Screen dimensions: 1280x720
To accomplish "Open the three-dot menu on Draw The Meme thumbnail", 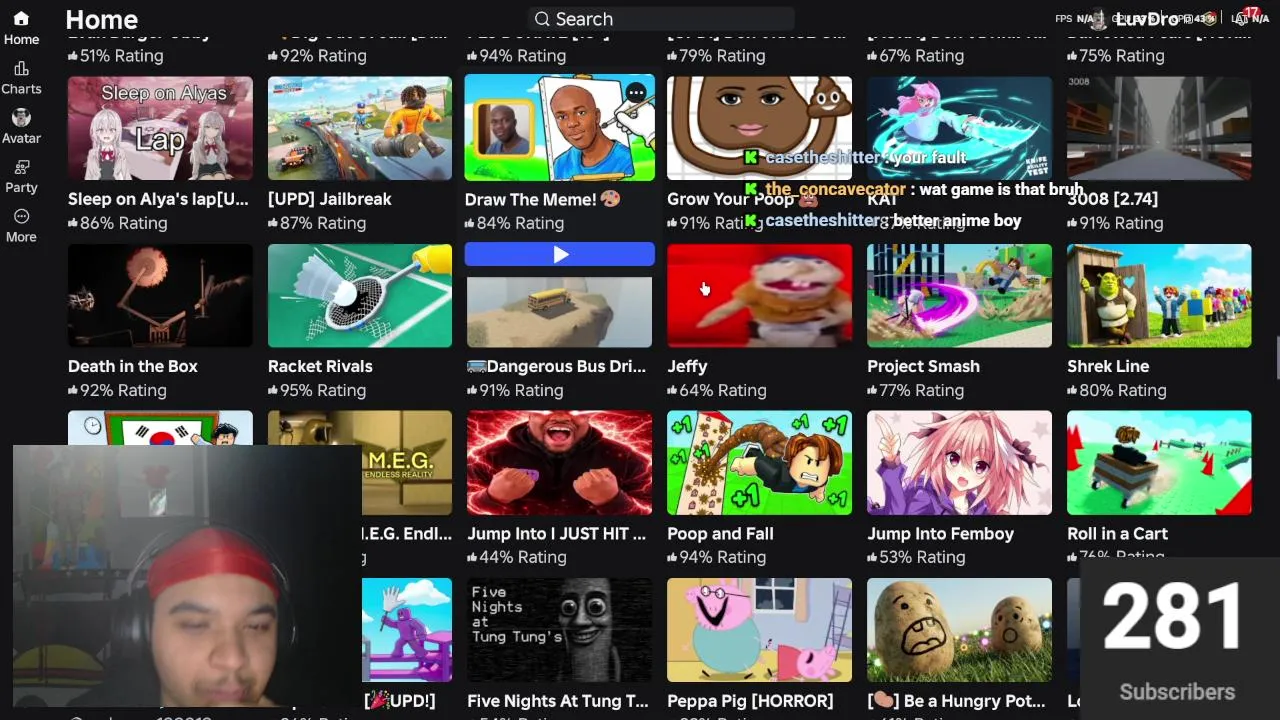I will pos(636,93).
